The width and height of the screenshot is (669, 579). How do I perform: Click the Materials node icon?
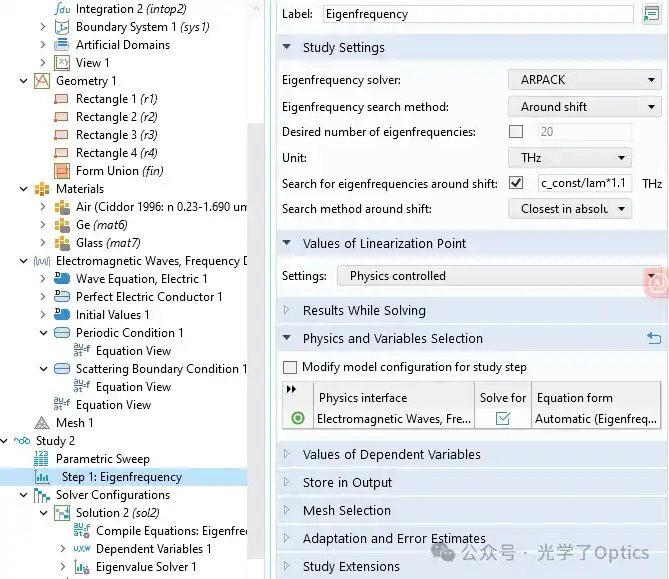point(42,189)
